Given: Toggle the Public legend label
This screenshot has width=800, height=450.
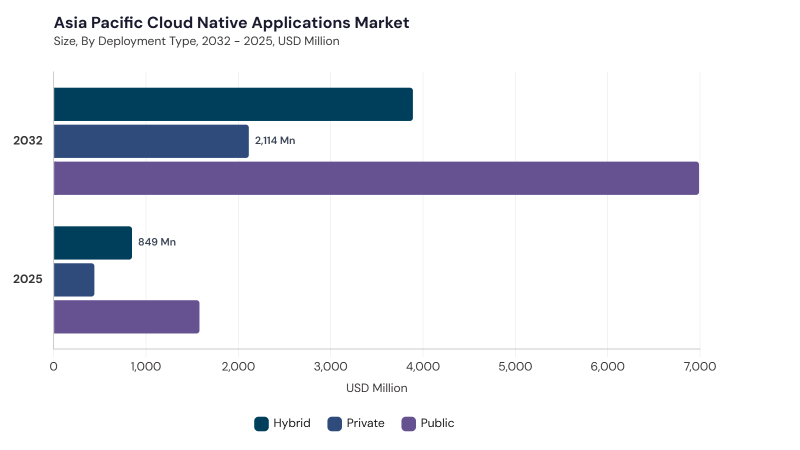Looking at the screenshot, I should coord(437,423).
